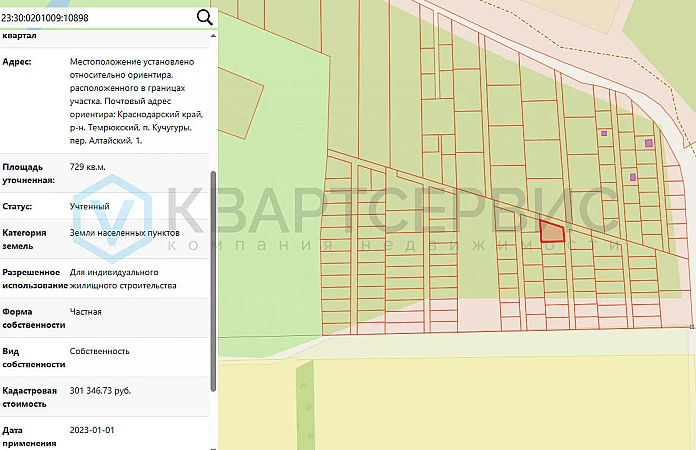Click the Учтенный status value

click(x=89, y=206)
